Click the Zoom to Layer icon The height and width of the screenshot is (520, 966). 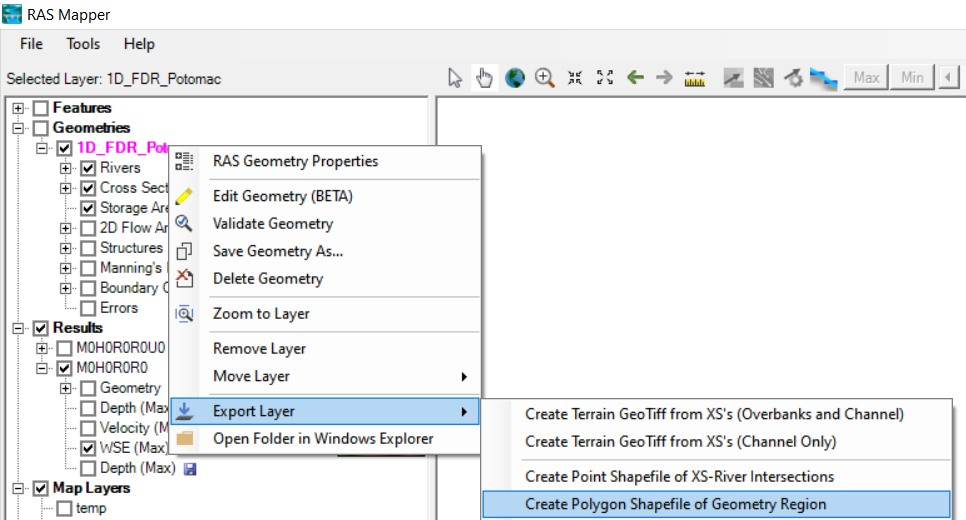[x=184, y=314]
